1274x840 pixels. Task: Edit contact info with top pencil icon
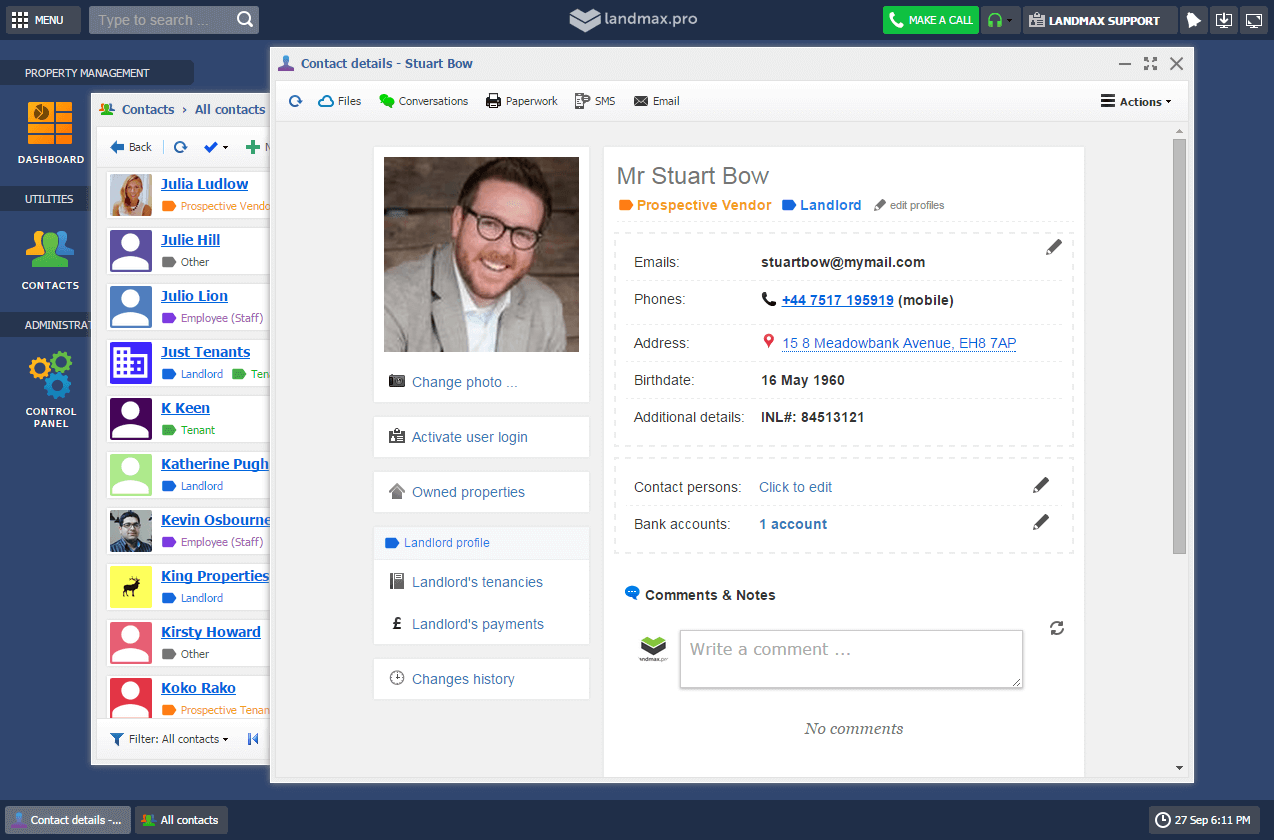point(1053,247)
